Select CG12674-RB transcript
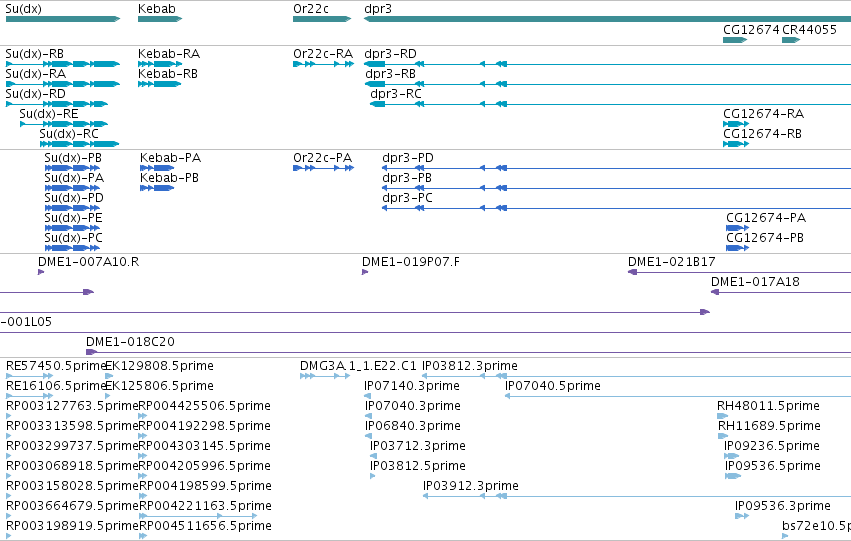 [x=736, y=144]
